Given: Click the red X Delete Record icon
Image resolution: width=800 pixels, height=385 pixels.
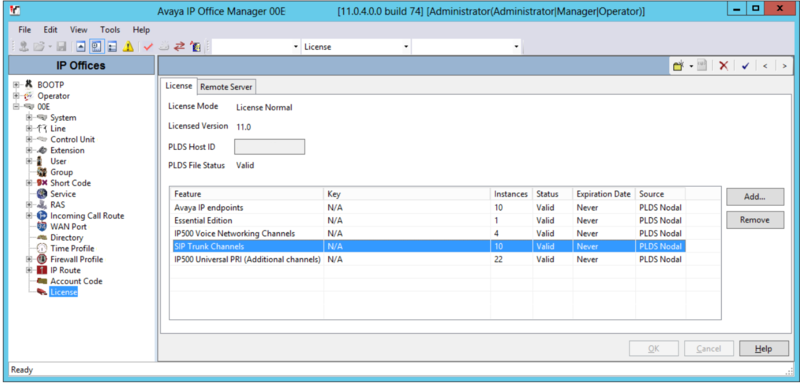Looking at the screenshot, I should [x=723, y=66].
